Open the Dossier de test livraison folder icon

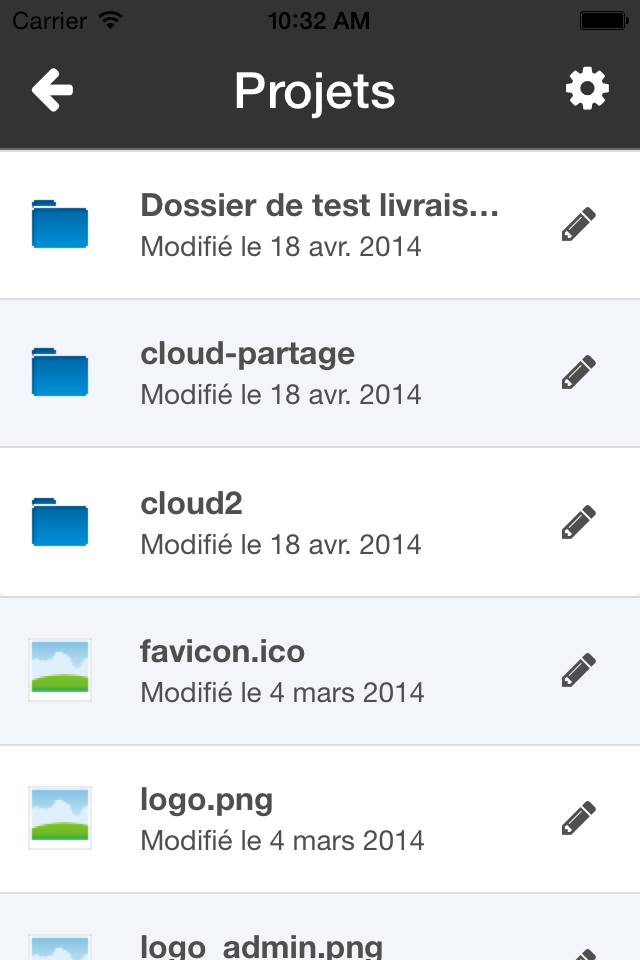tap(60, 224)
